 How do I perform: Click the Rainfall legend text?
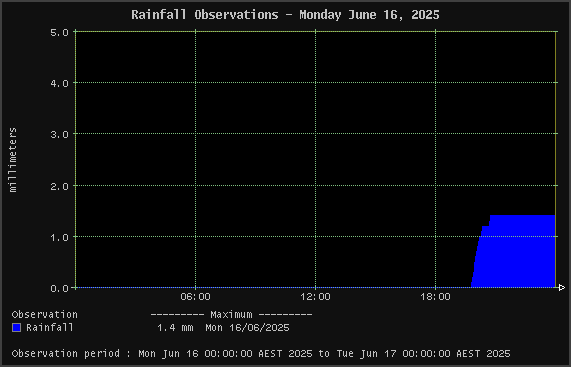coord(50,328)
